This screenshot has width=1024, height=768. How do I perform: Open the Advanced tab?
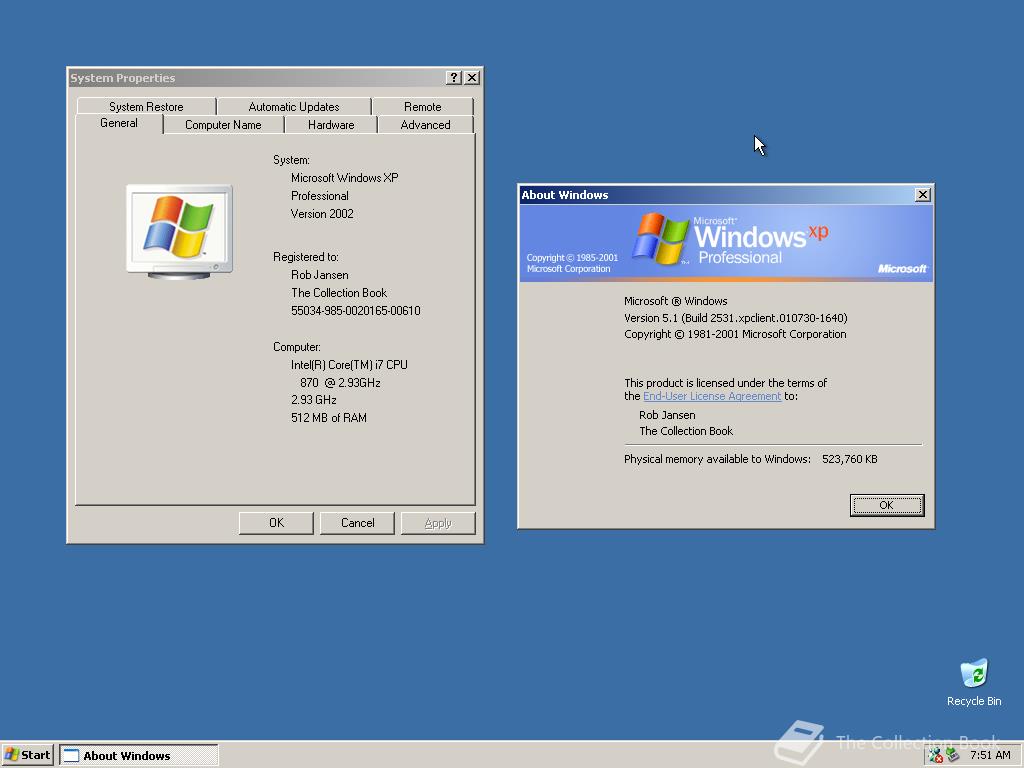(x=425, y=125)
